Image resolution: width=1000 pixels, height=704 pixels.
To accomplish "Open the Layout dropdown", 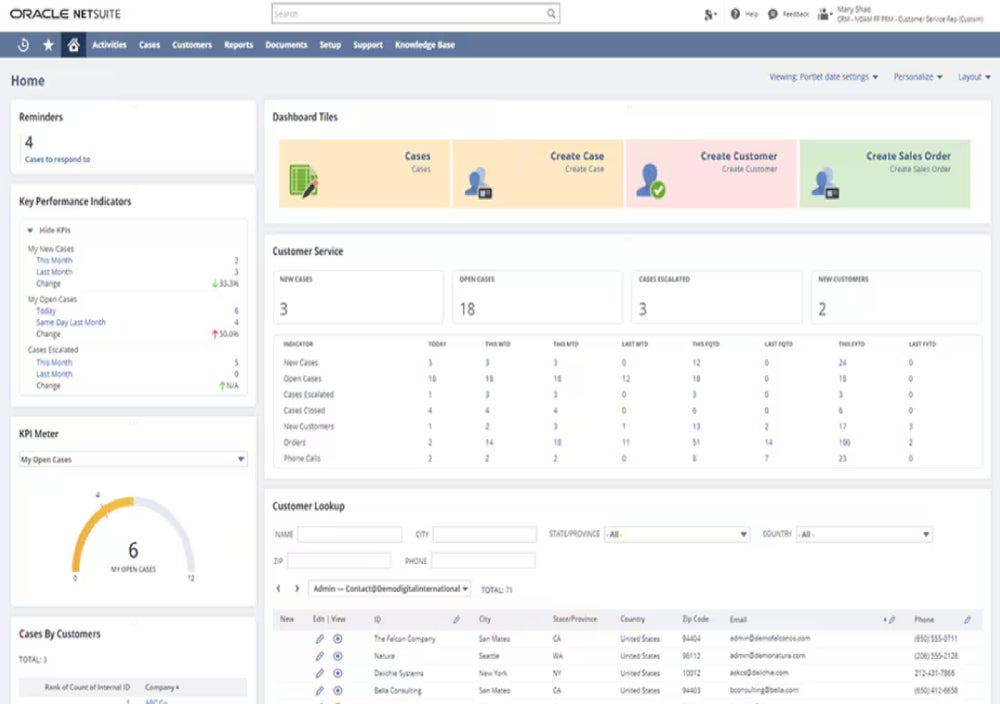I will tap(974, 77).
